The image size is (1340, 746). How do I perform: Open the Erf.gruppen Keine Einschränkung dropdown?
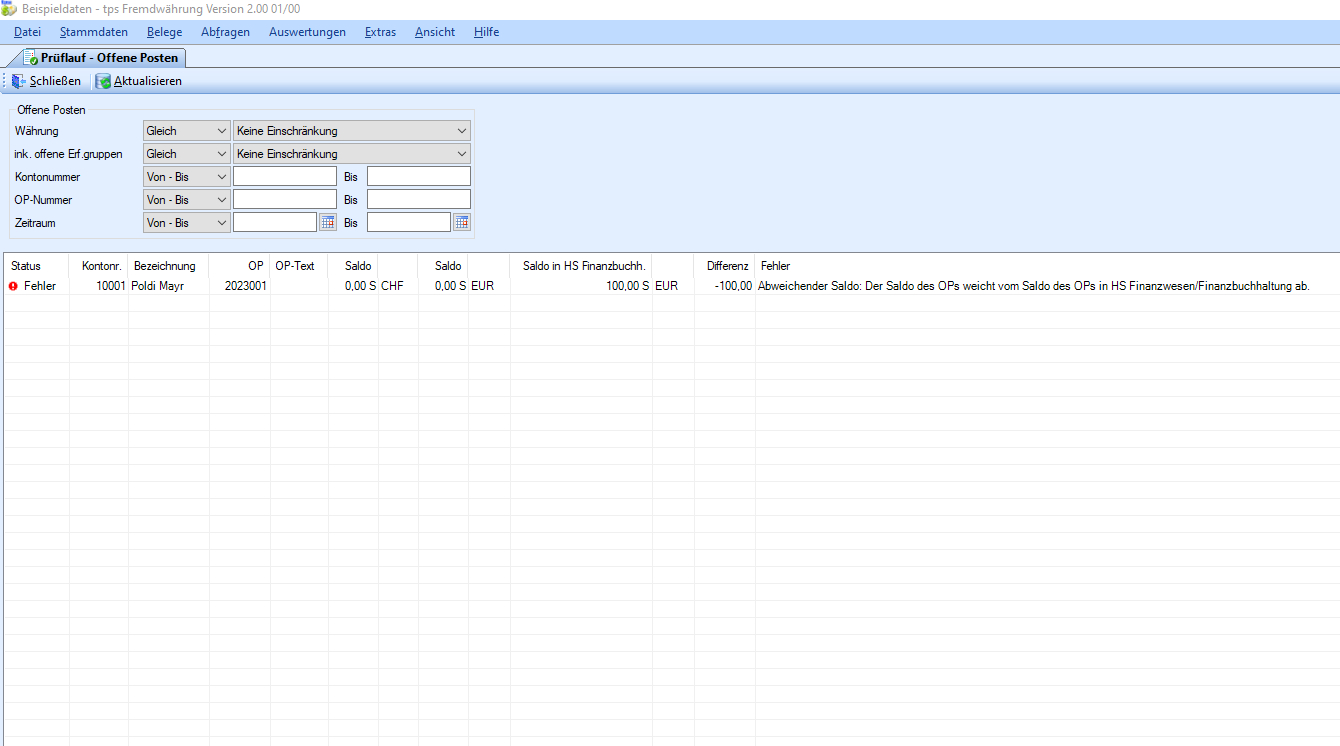tap(351, 154)
